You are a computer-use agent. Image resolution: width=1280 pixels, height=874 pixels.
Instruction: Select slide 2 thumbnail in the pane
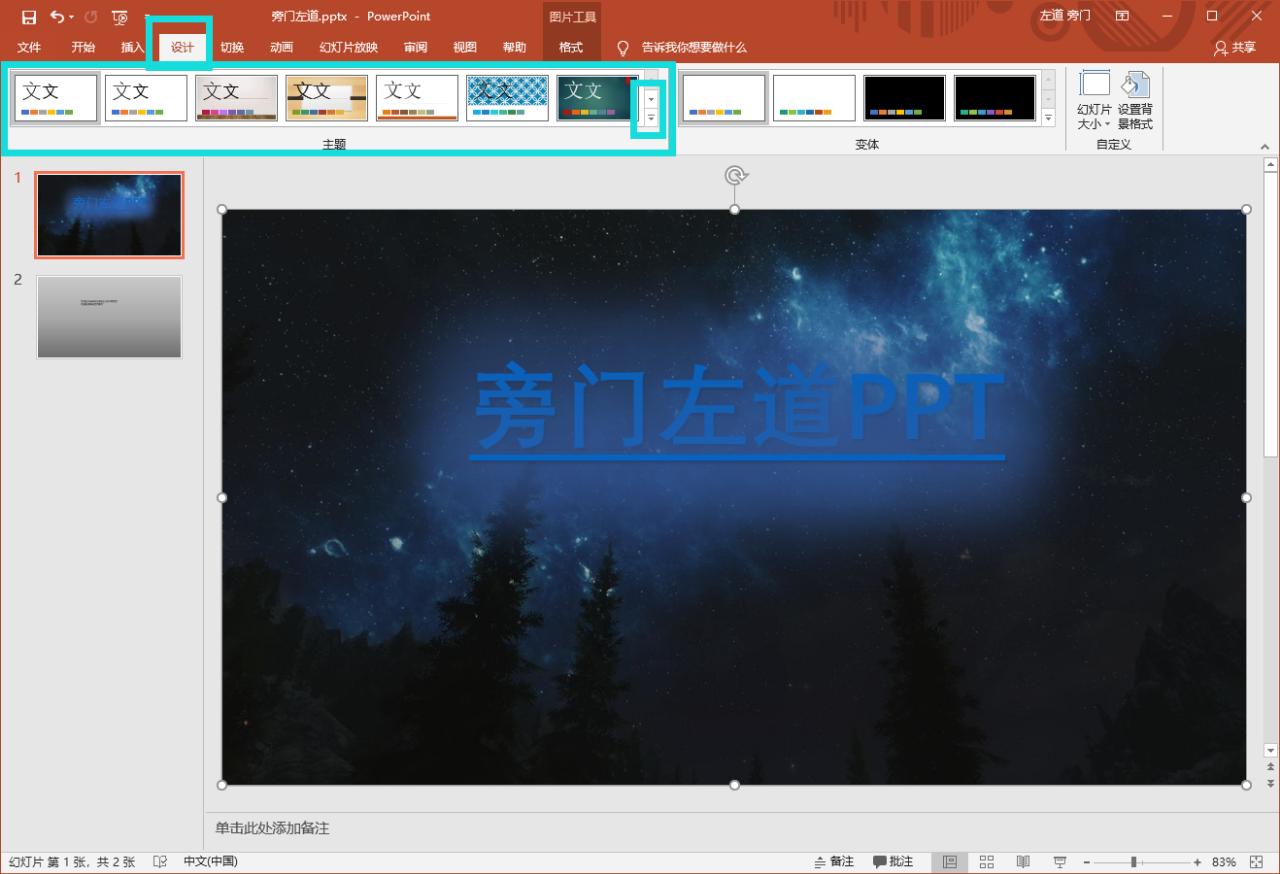coord(109,316)
